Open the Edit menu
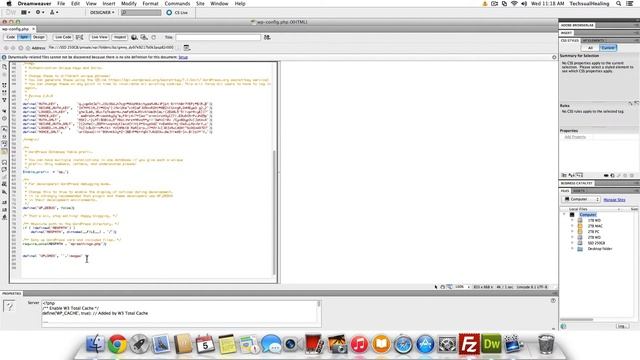 76,3
